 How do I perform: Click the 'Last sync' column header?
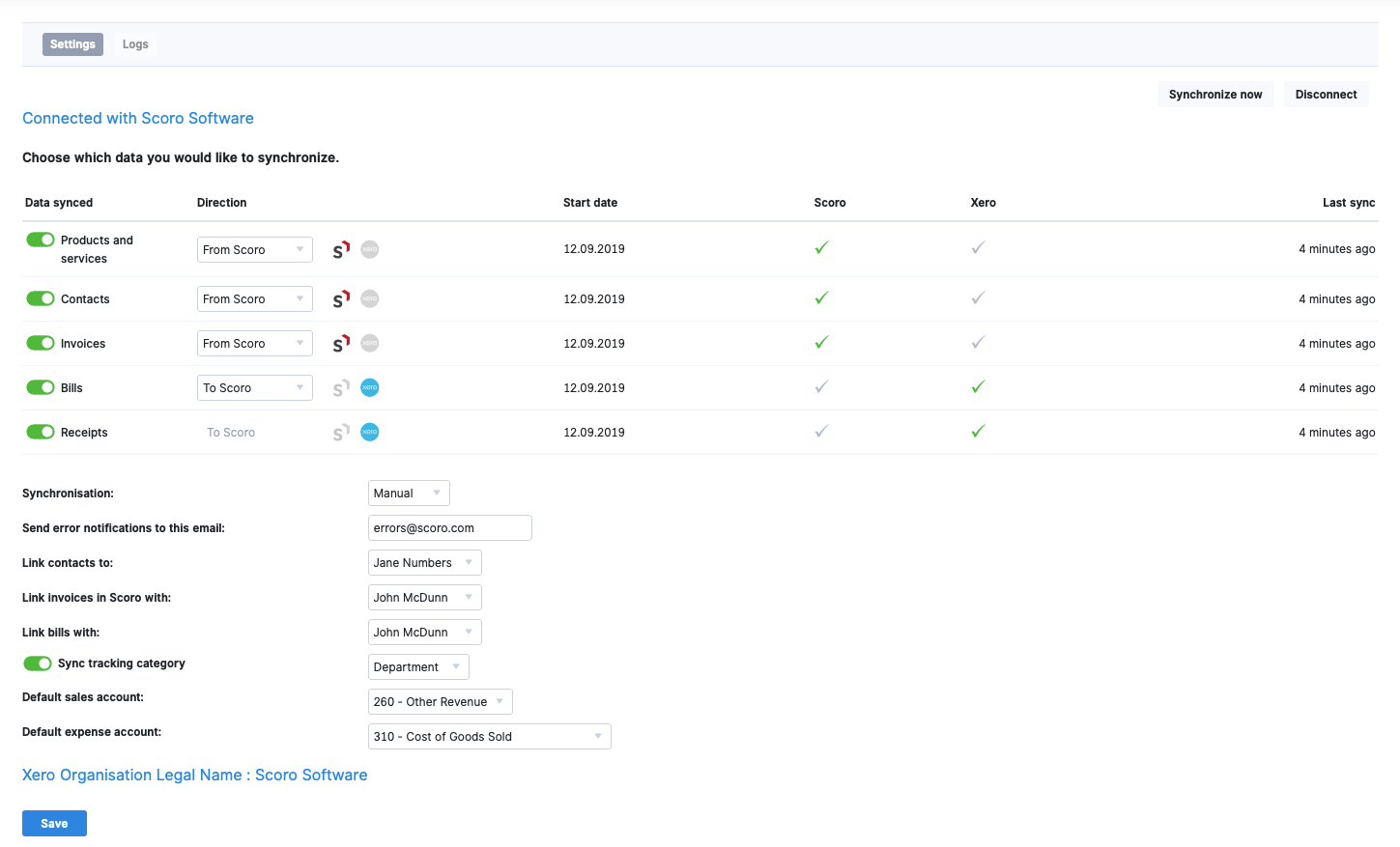point(1349,203)
